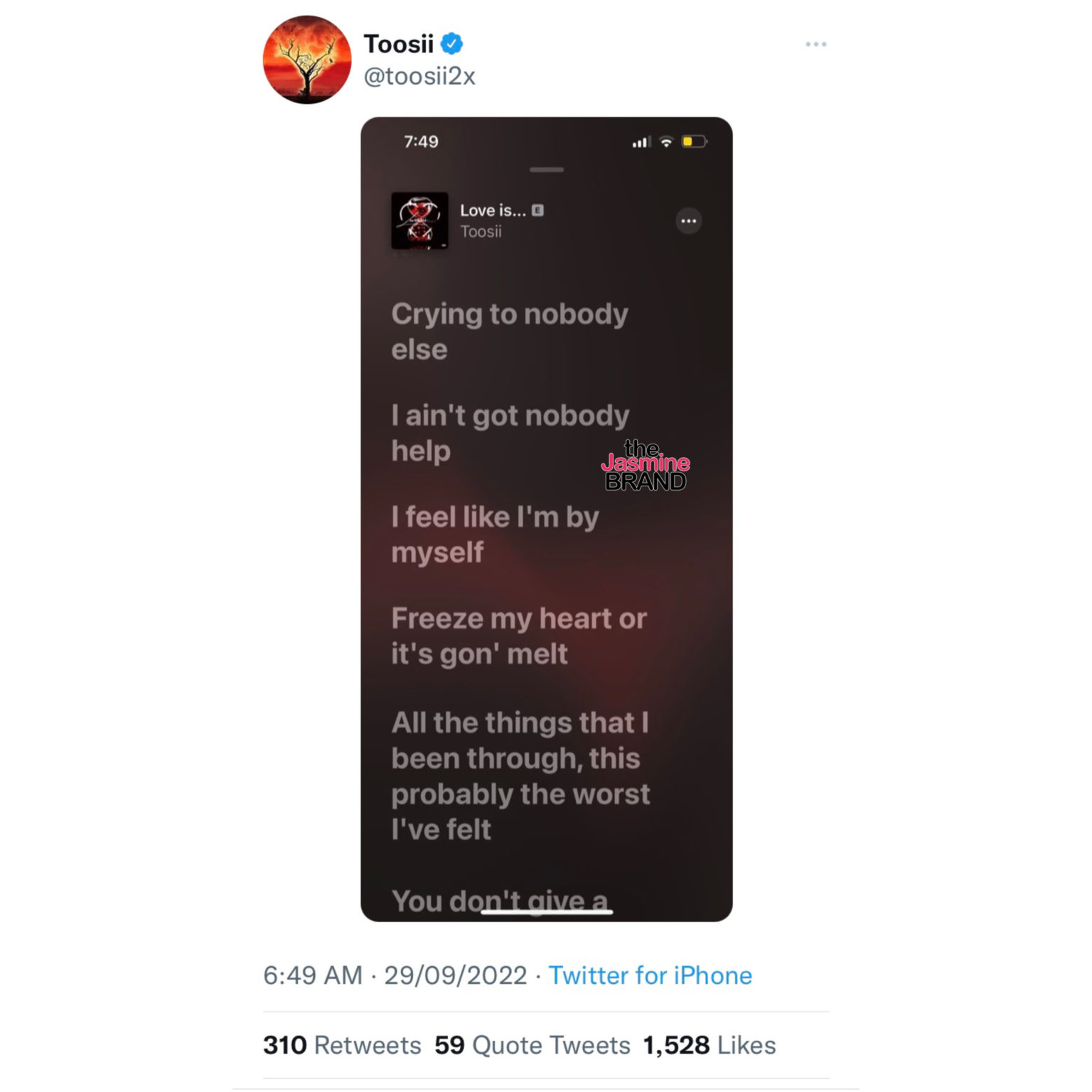Viewport: 1092px width, 1092px height.
Task: Tap the lyric line "Crying to nobody else"
Action: 509,331
